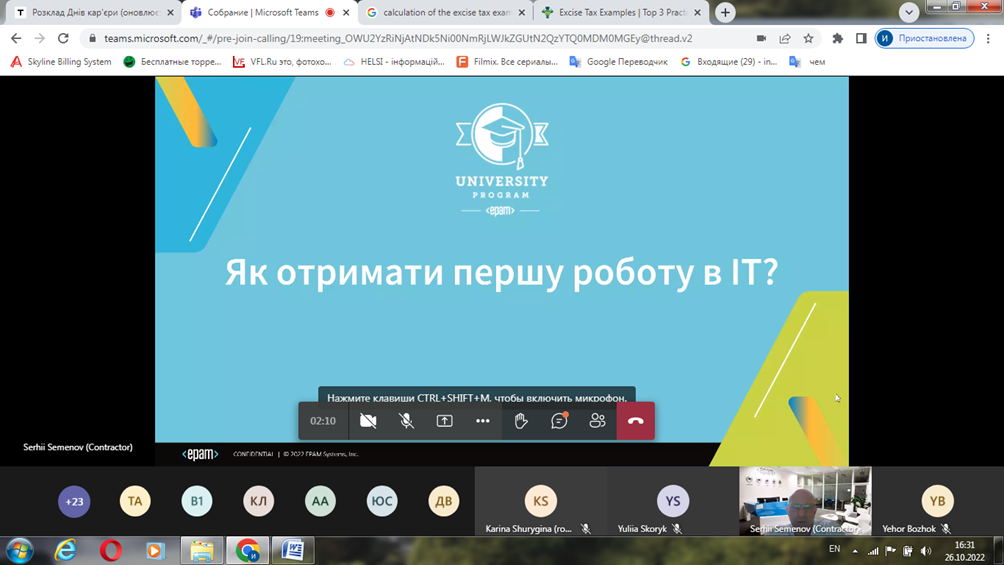Open VFL.Ru это, фотохо... bookmark

pos(282,62)
